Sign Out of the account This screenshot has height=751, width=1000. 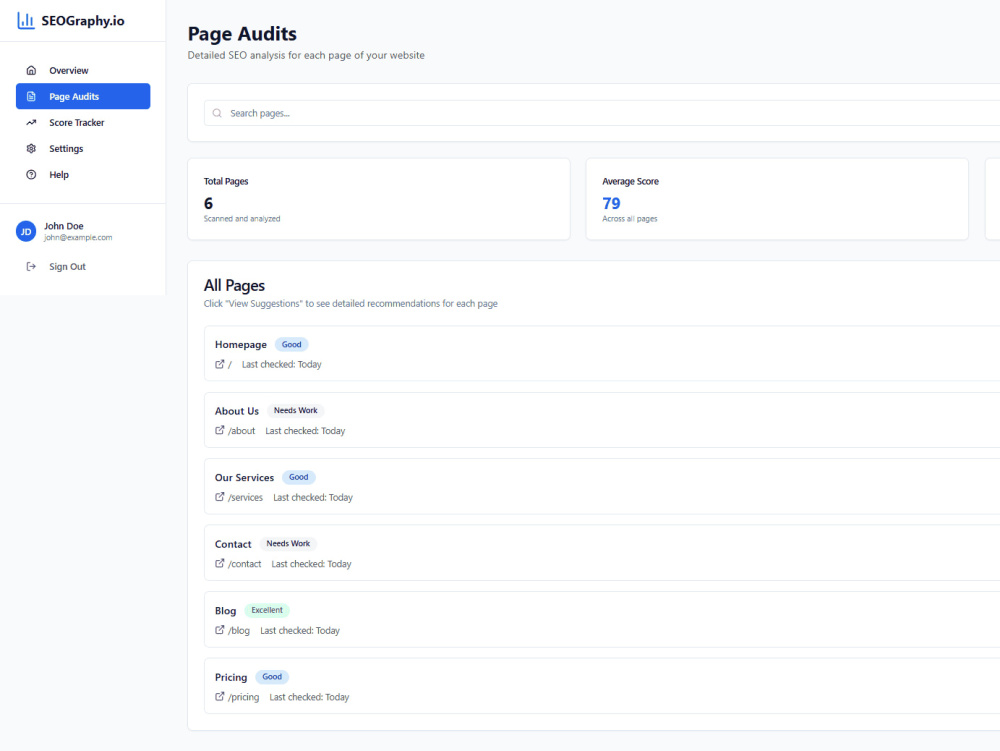[x=83, y=266]
